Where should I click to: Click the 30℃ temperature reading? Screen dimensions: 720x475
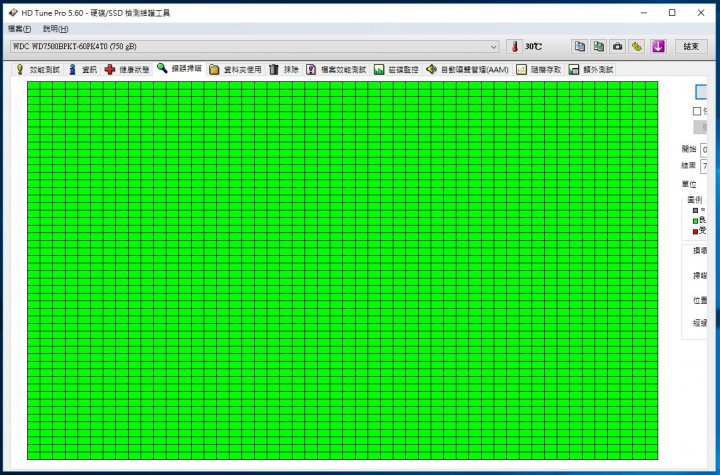click(534, 46)
